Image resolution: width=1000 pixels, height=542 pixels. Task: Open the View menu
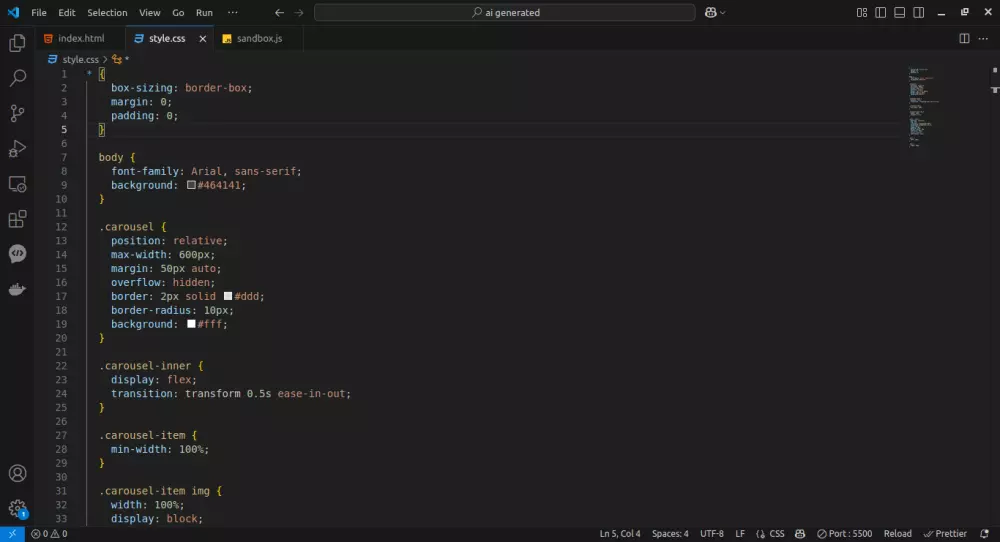pyautogui.click(x=150, y=12)
